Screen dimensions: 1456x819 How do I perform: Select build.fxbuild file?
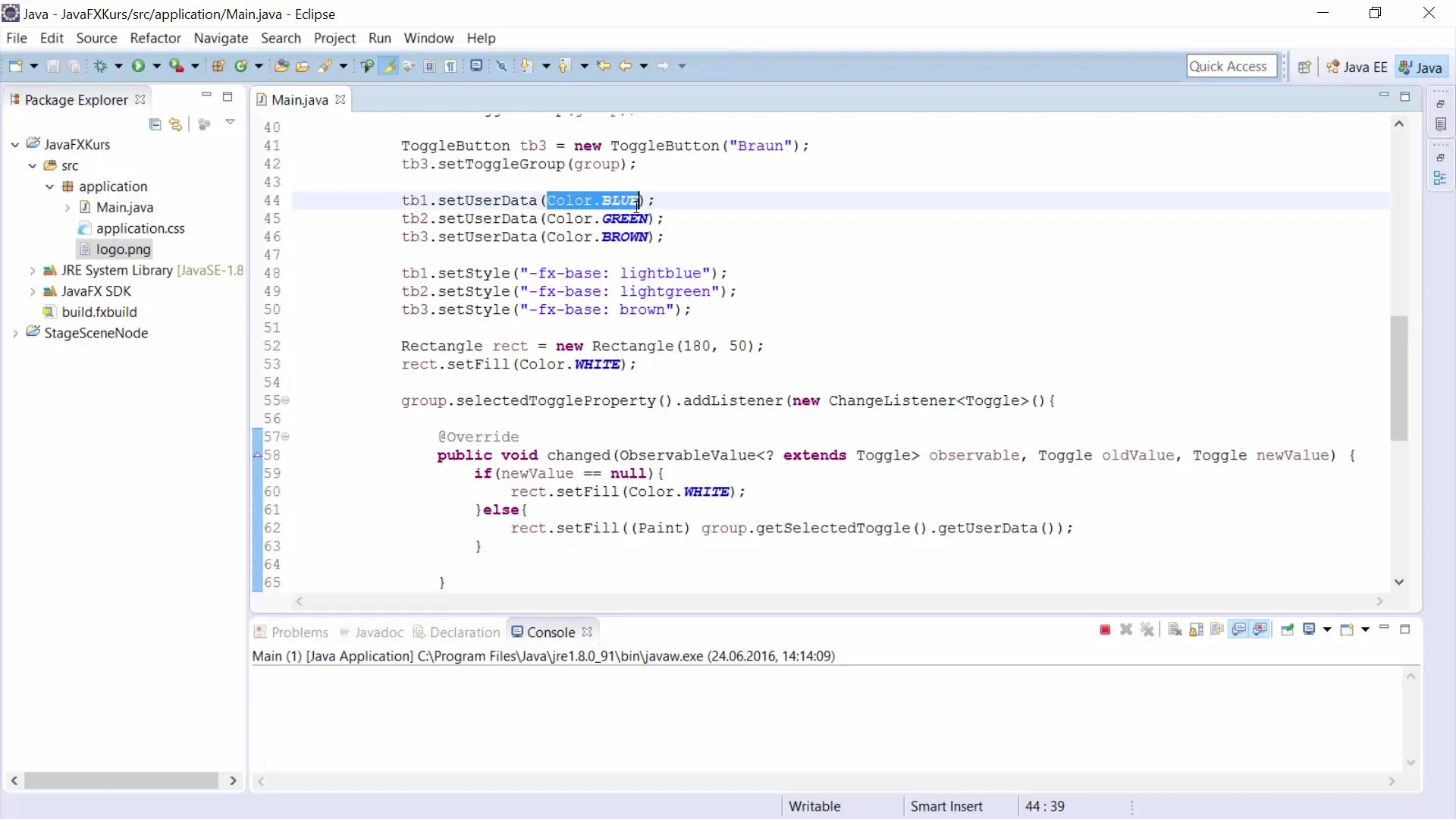click(x=90, y=312)
